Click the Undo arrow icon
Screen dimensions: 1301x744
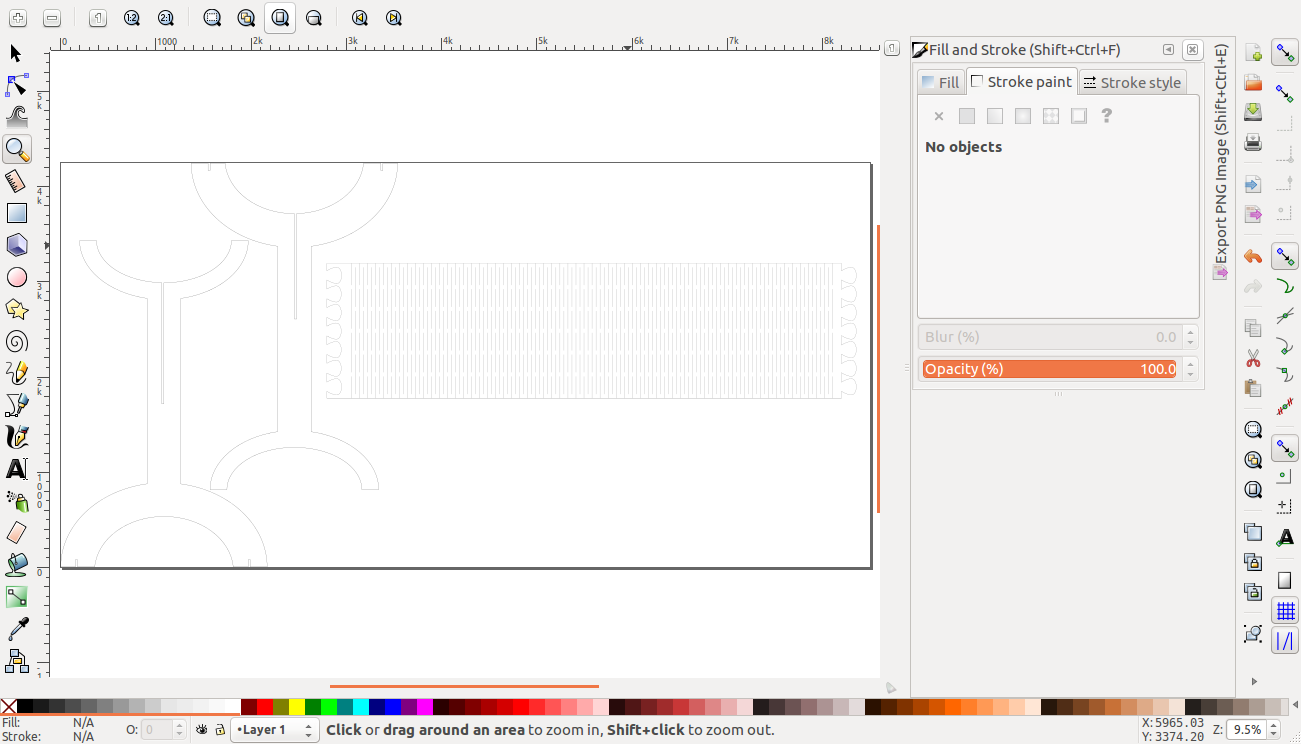pyautogui.click(x=1253, y=257)
